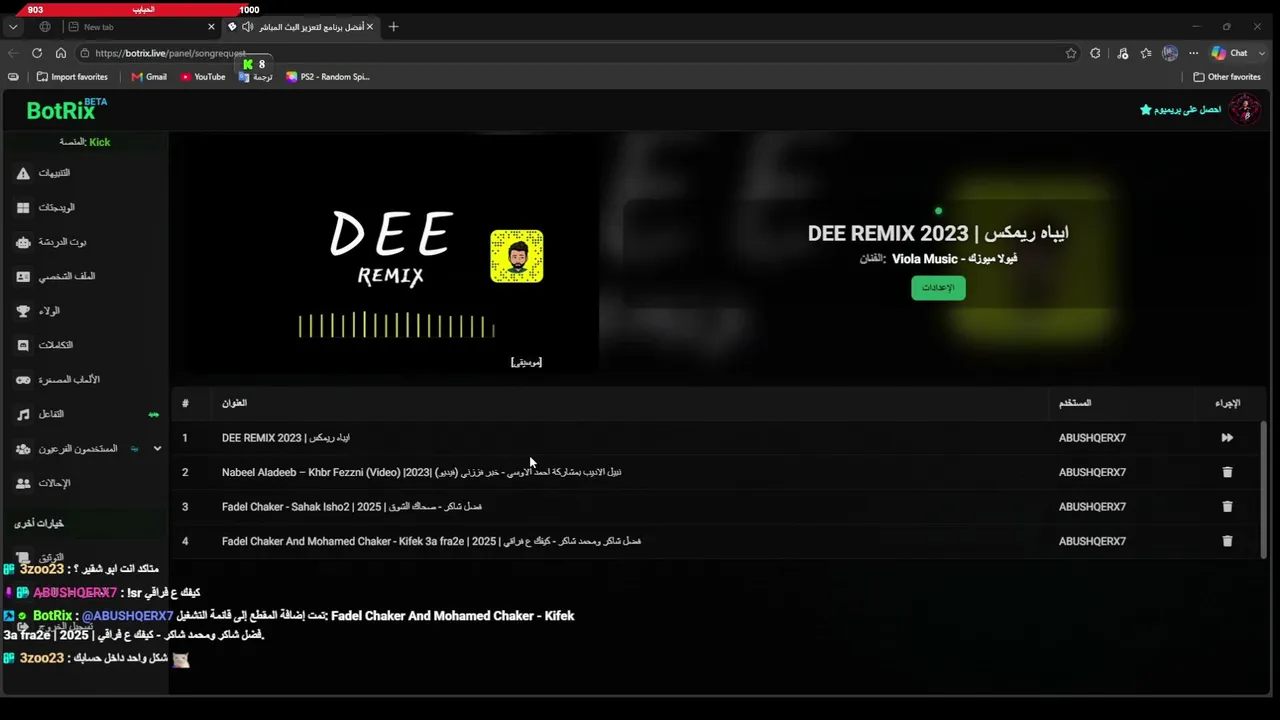Delete Kifek 3a fra2e song from queue
Screen dimensions: 1280x720
(1227, 541)
